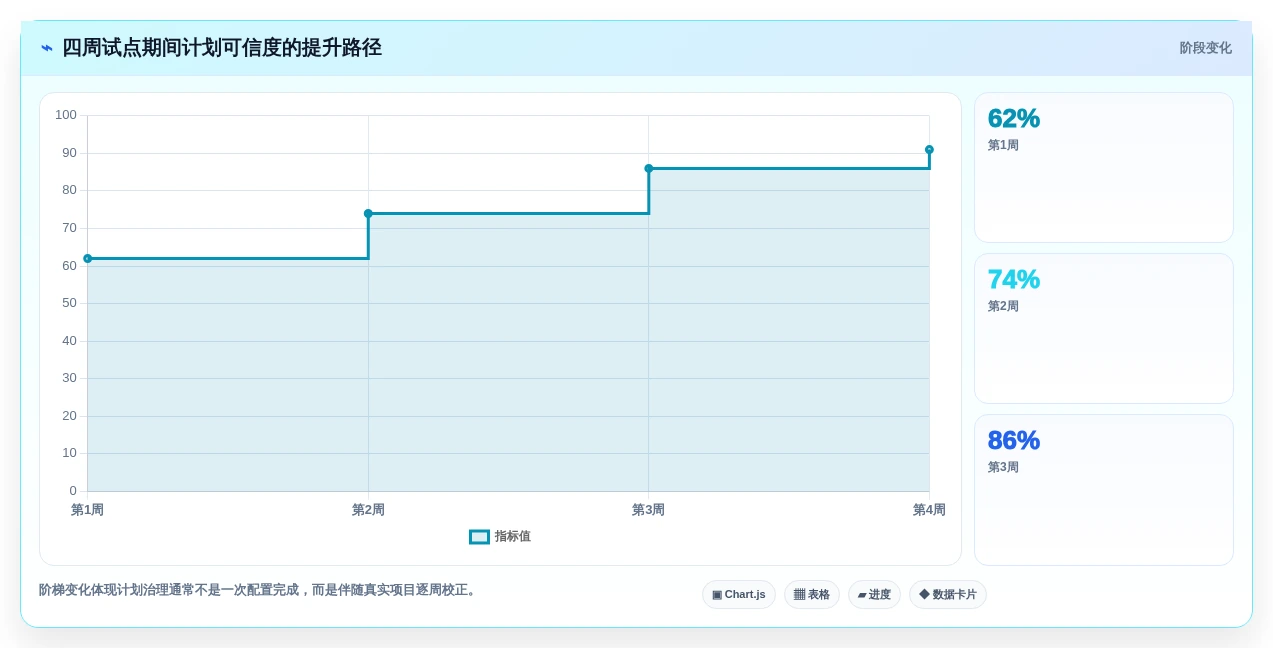Click the 第3周 x-axis label
This screenshot has width=1273, height=648.
pyautogui.click(x=649, y=510)
